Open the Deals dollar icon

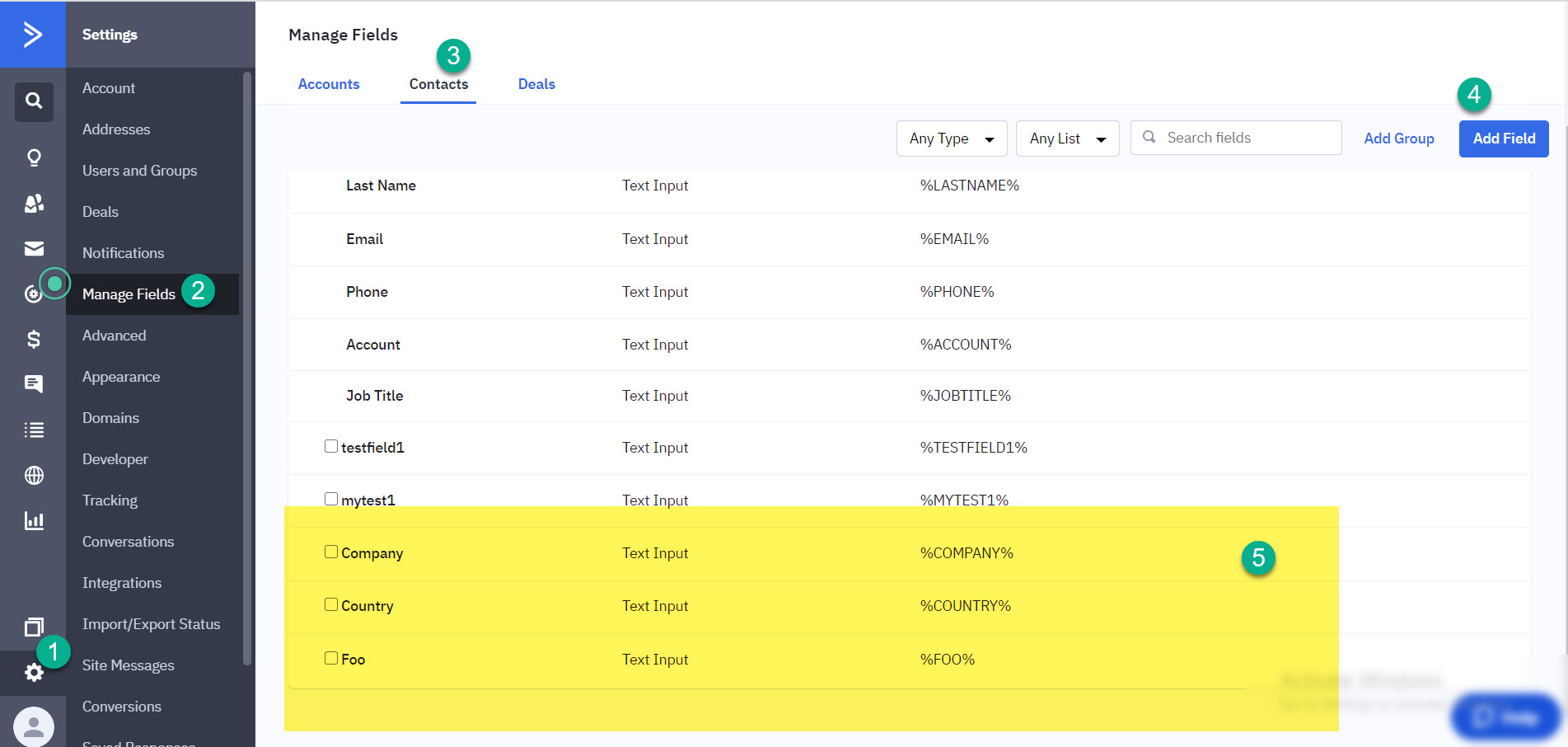34,339
